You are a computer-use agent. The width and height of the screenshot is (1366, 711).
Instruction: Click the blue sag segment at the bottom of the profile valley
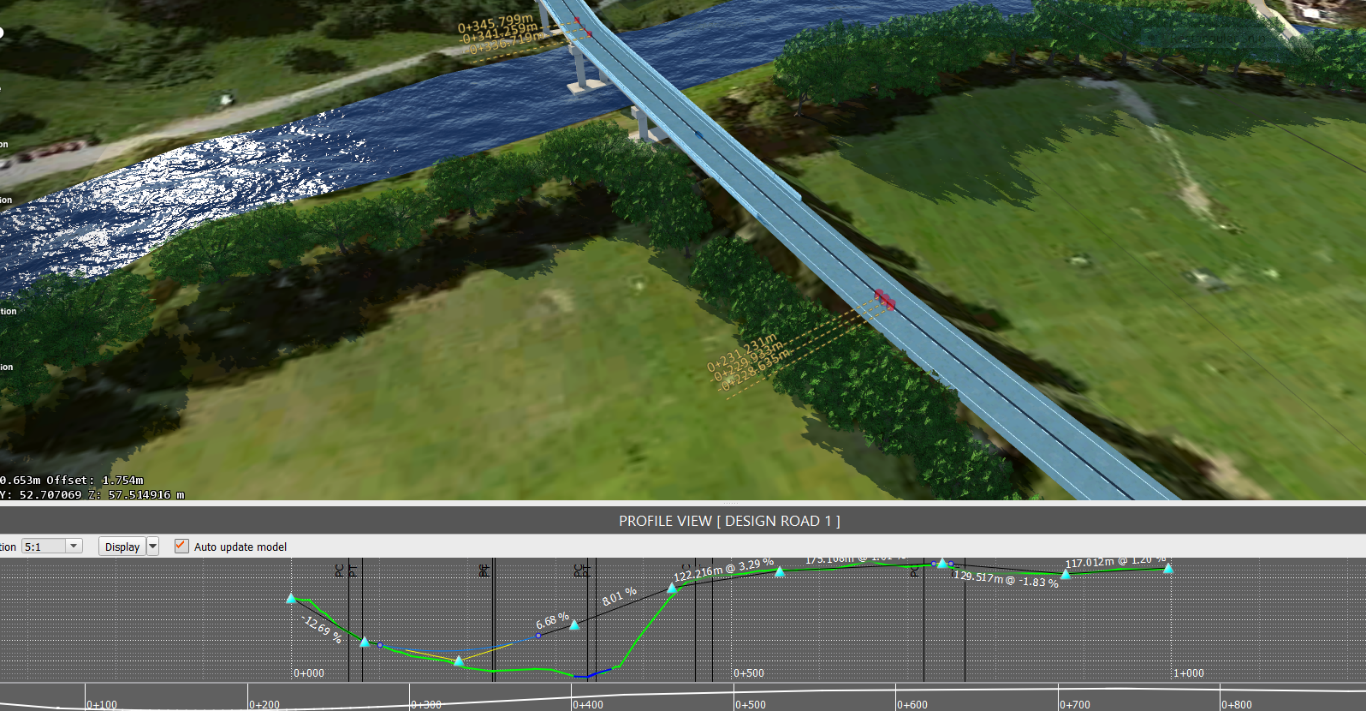592,674
